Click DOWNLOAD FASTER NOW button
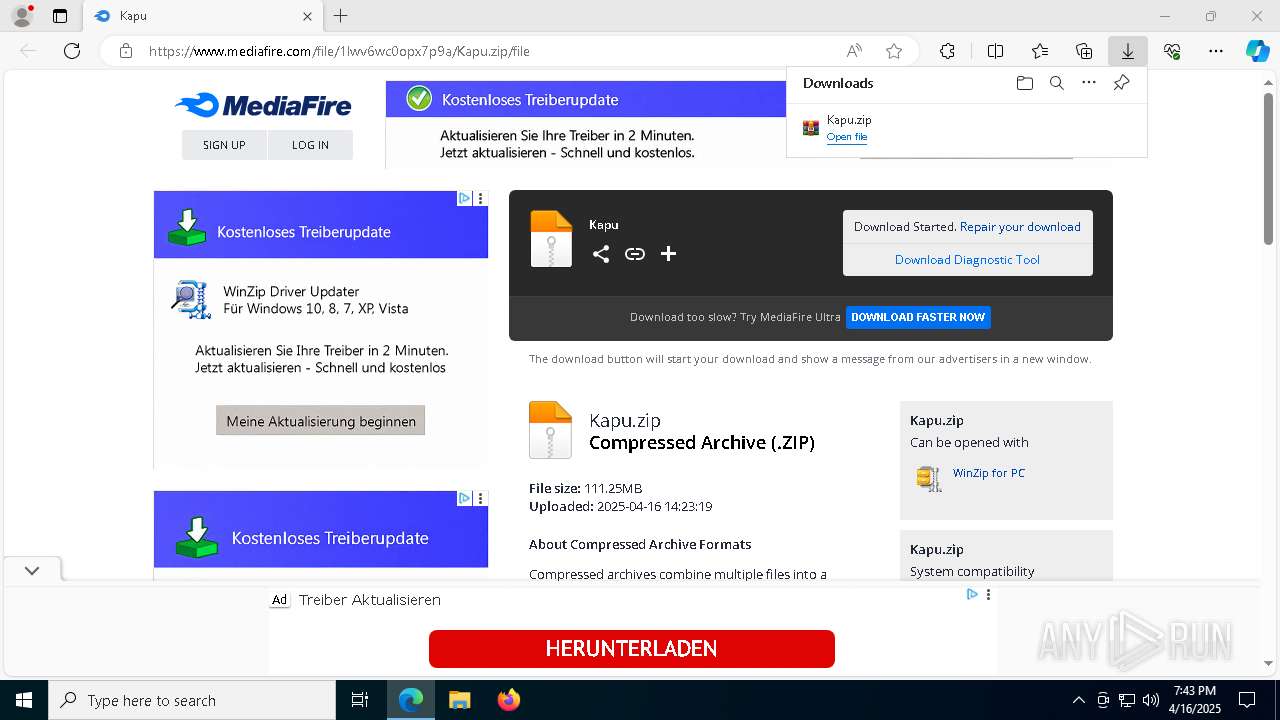The height and width of the screenshot is (720, 1280). point(918,317)
